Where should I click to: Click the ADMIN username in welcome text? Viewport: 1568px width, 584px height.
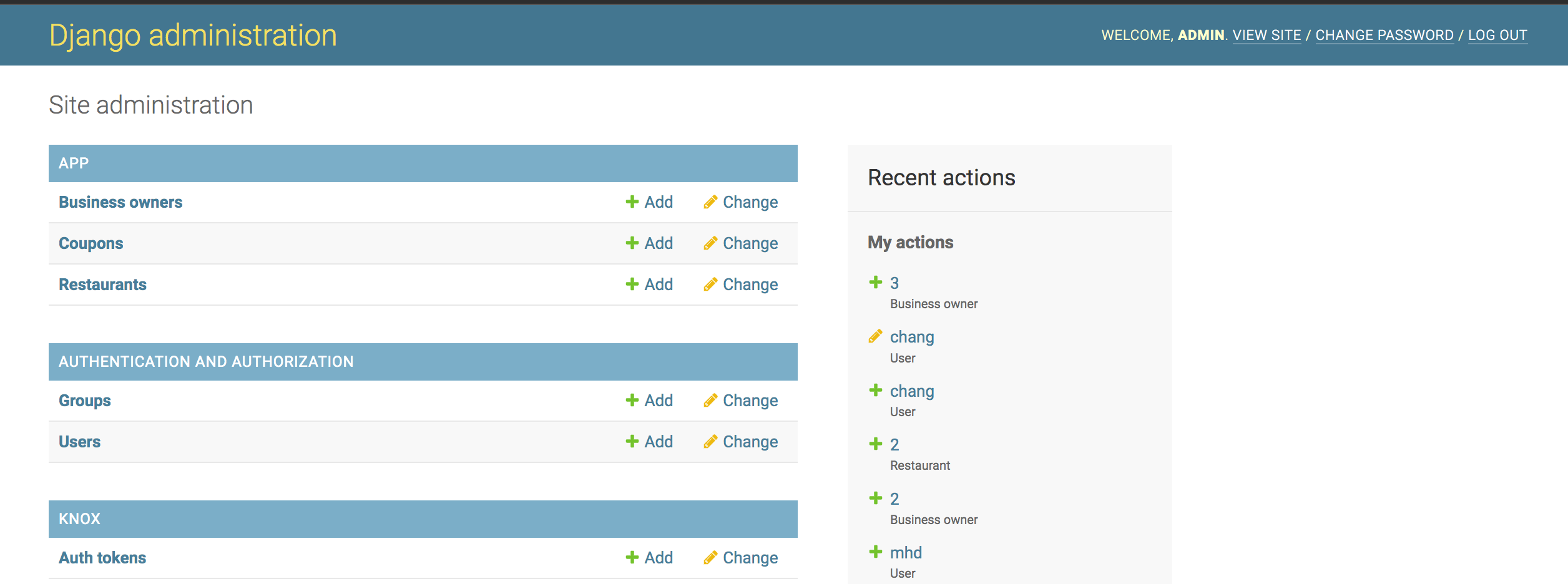click(1201, 36)
